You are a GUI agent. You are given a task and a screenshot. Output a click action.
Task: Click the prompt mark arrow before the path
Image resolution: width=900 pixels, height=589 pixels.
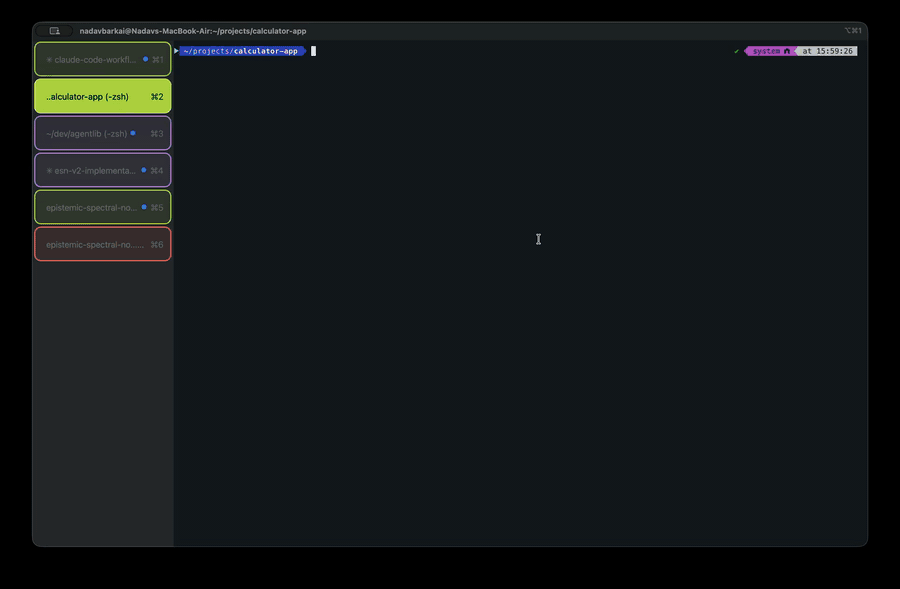pos(176,51)
